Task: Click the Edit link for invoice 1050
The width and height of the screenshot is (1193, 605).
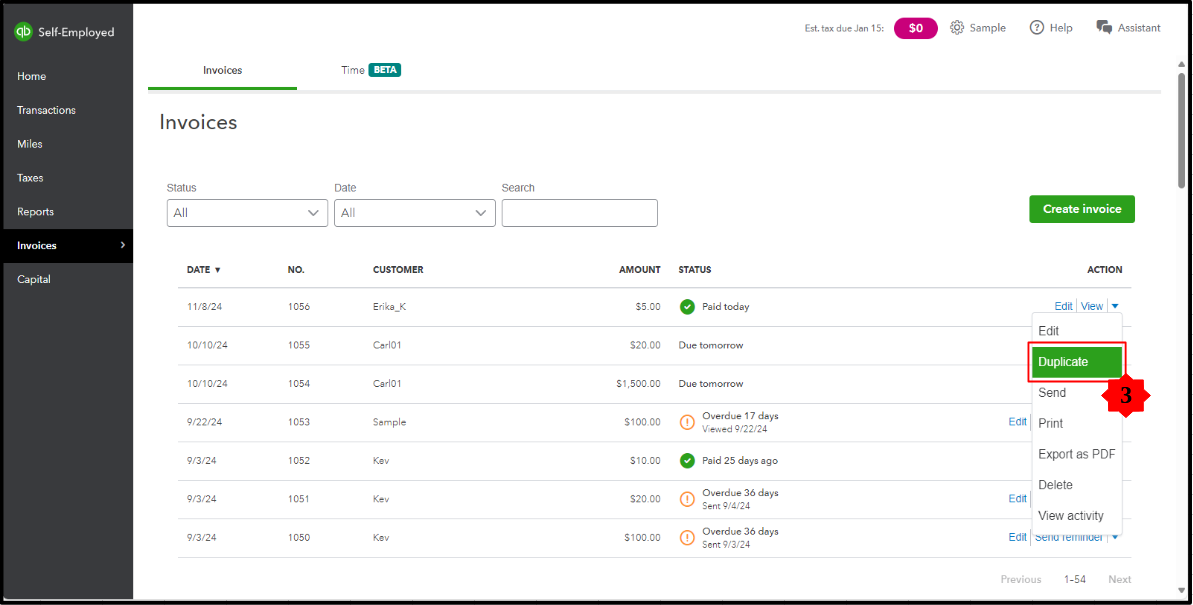Action: click(x=1017, y=537)
